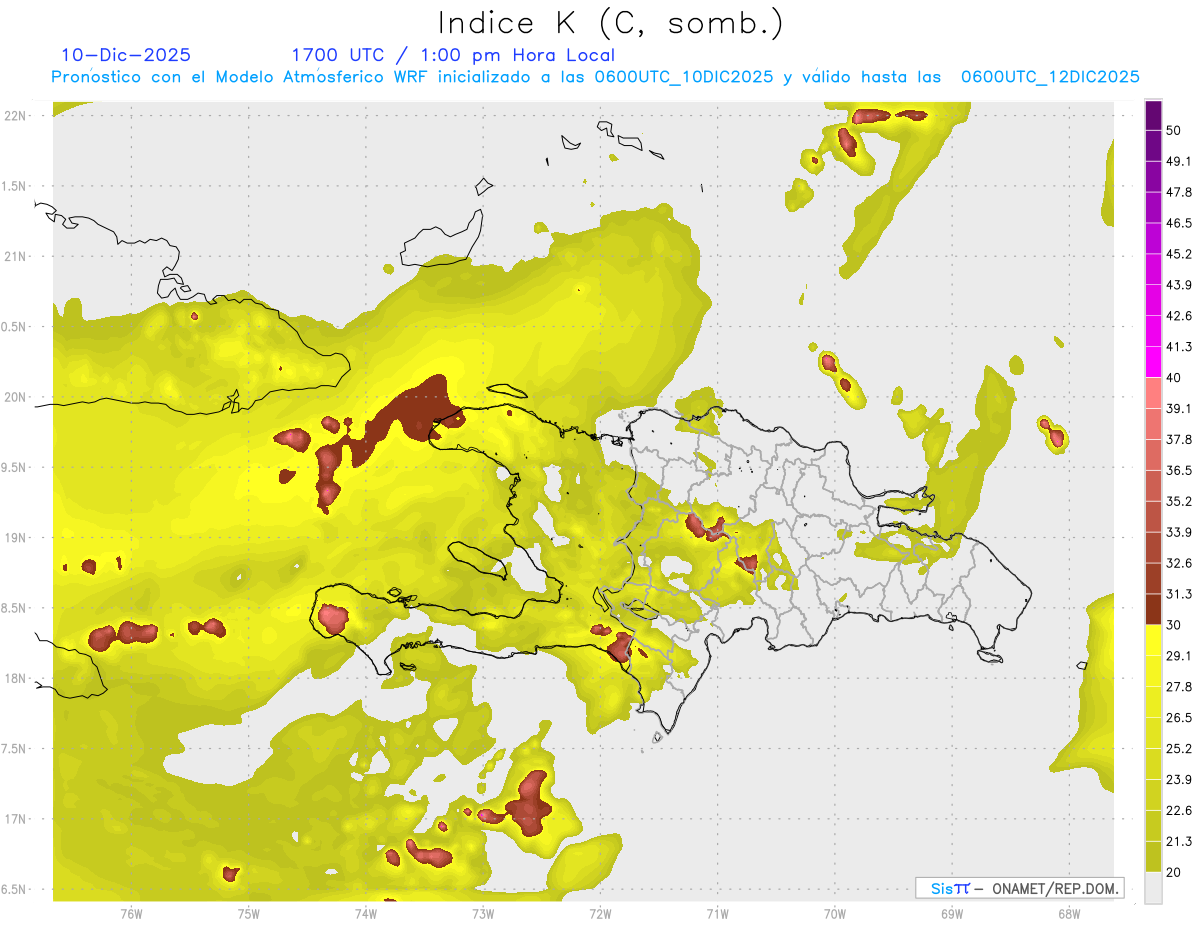Click the legend value 21.3

[1179, 841]
